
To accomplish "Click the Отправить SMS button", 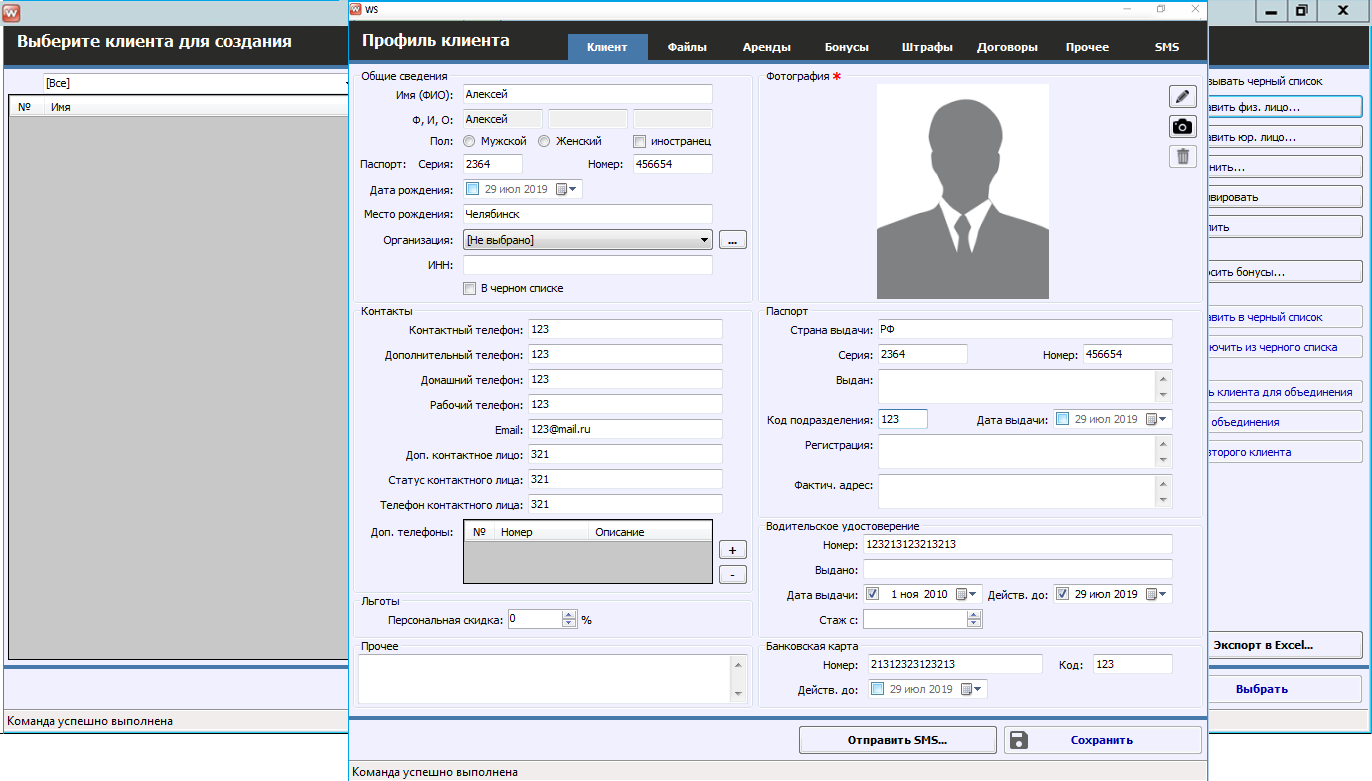I will tap(897, 740).
